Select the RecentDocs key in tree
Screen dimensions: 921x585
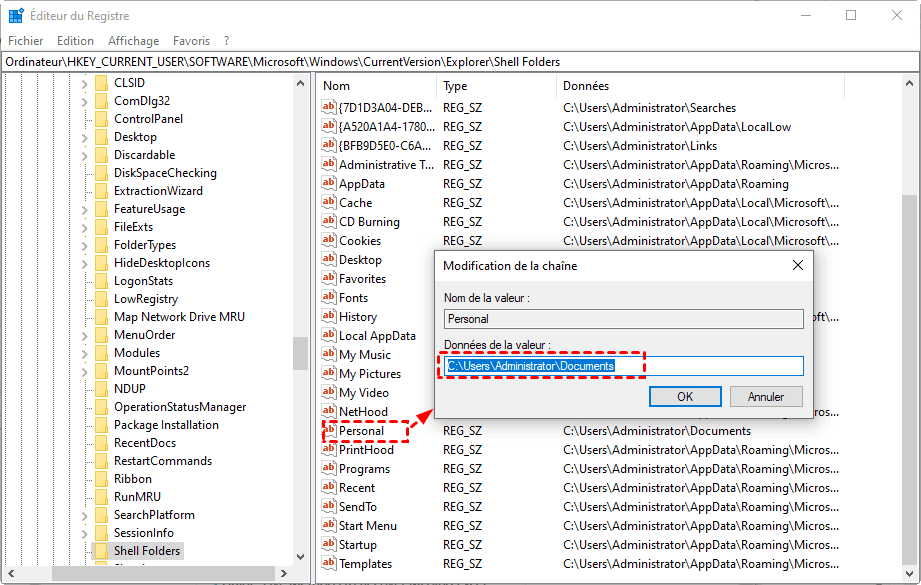point(144,443)
